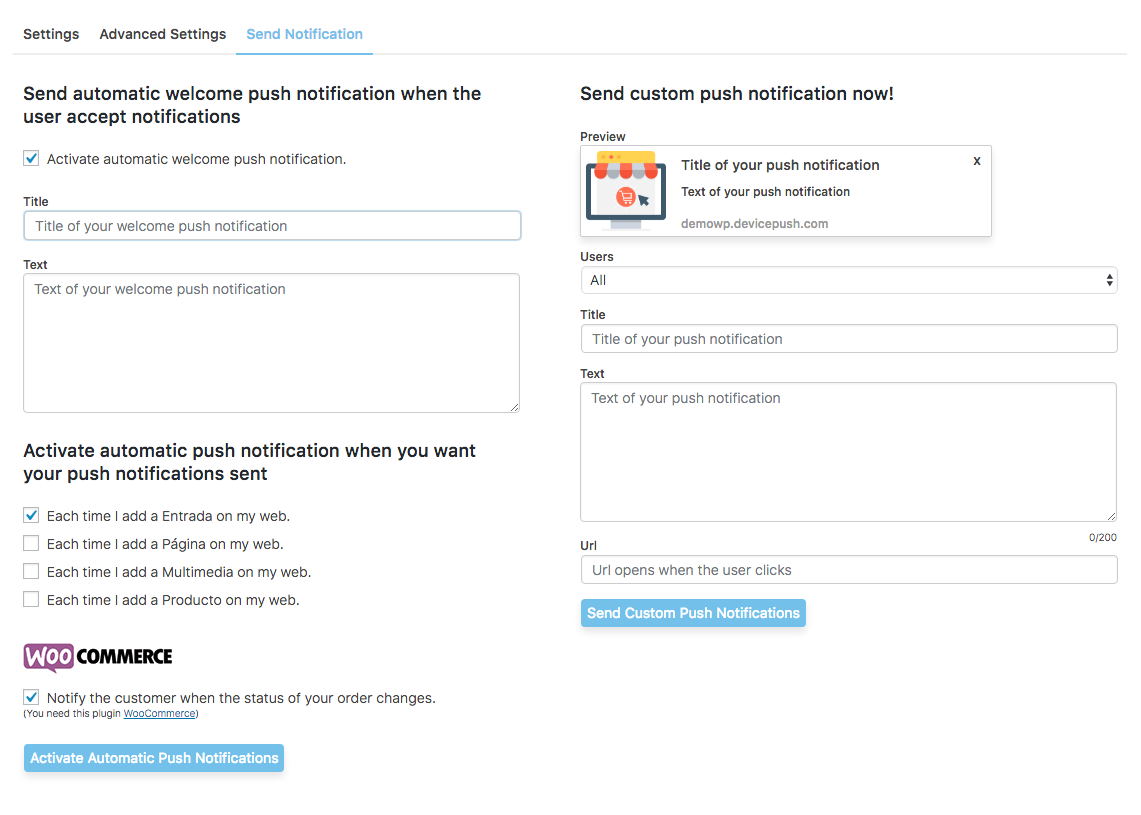Viewport: 1141px width, 815px height.
Task: Click the shop icon in notification preview
Action: tap(626, 191)
